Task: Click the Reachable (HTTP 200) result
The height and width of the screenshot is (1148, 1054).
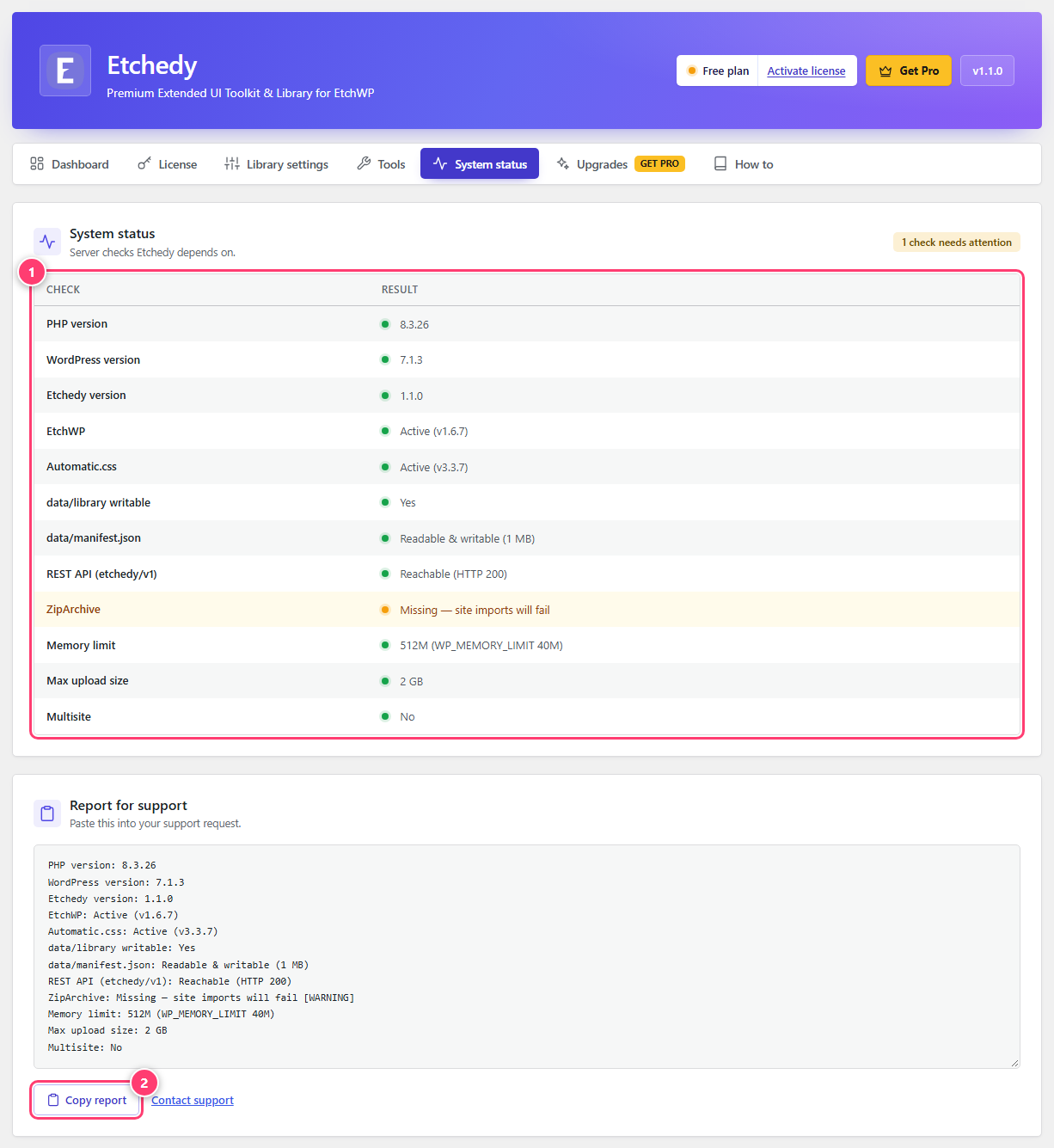Action: (x=454, y=574)
